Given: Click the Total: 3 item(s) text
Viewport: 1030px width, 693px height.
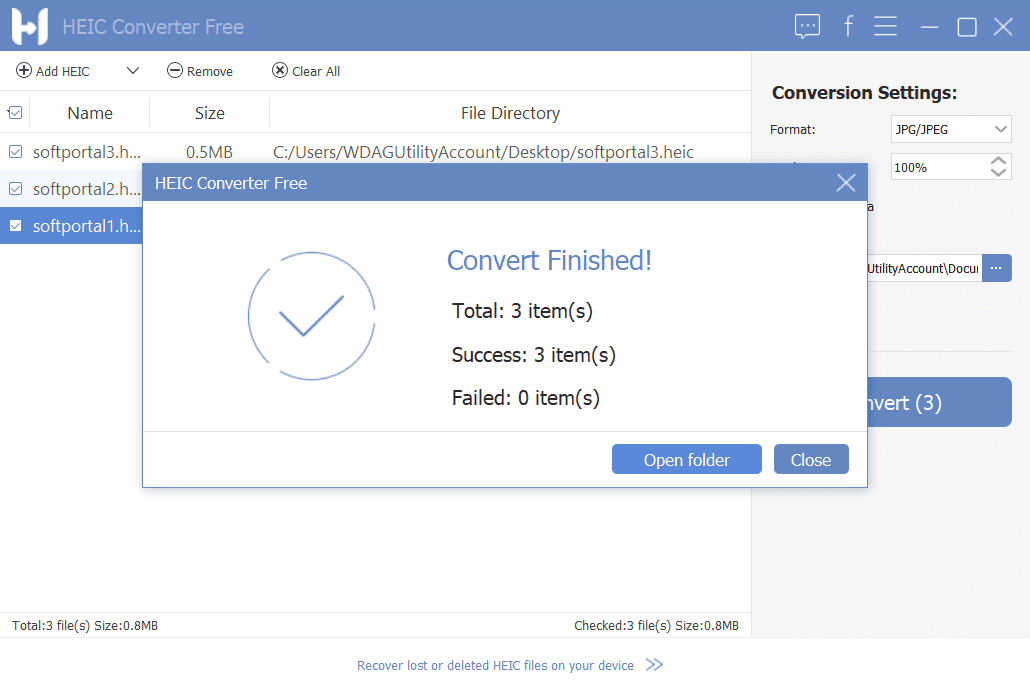Looking at the screenshot, I should (x=522, y=311).
